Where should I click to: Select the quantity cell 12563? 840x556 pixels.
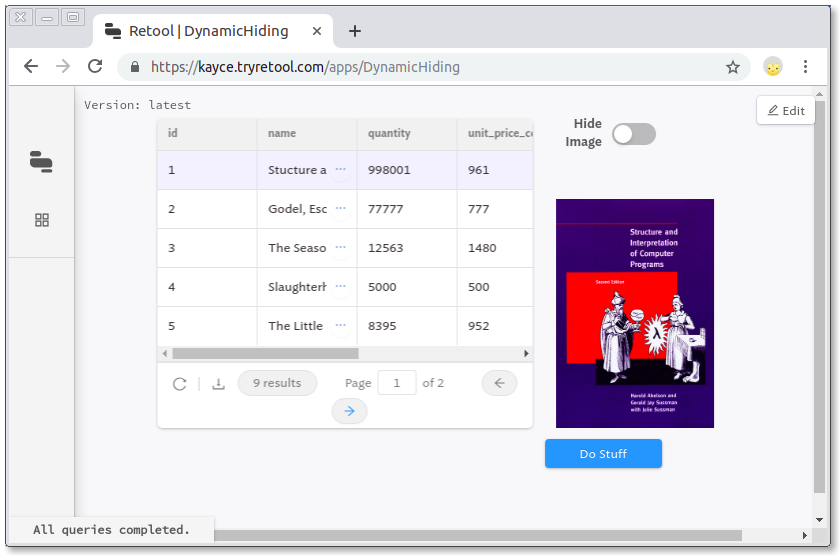pyautogui.click(x=407, y=248)
